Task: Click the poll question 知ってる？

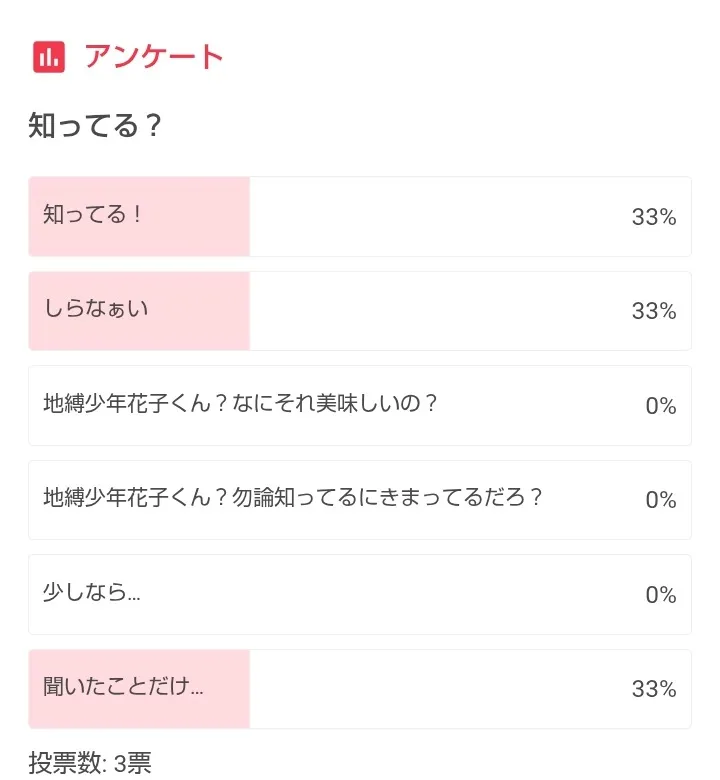Action: click(x=95, y=127)
